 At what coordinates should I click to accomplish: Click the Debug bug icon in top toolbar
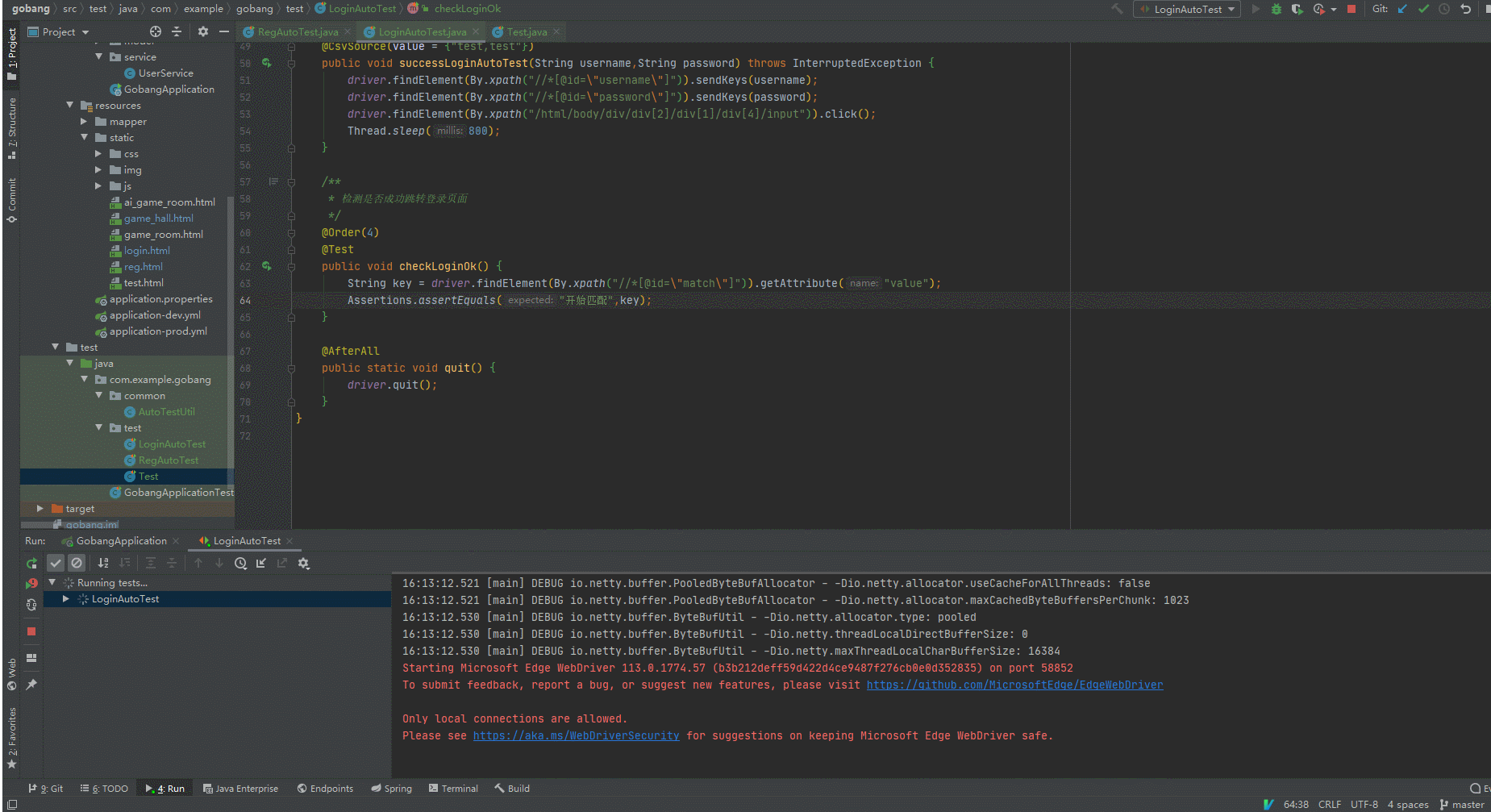1277,9
